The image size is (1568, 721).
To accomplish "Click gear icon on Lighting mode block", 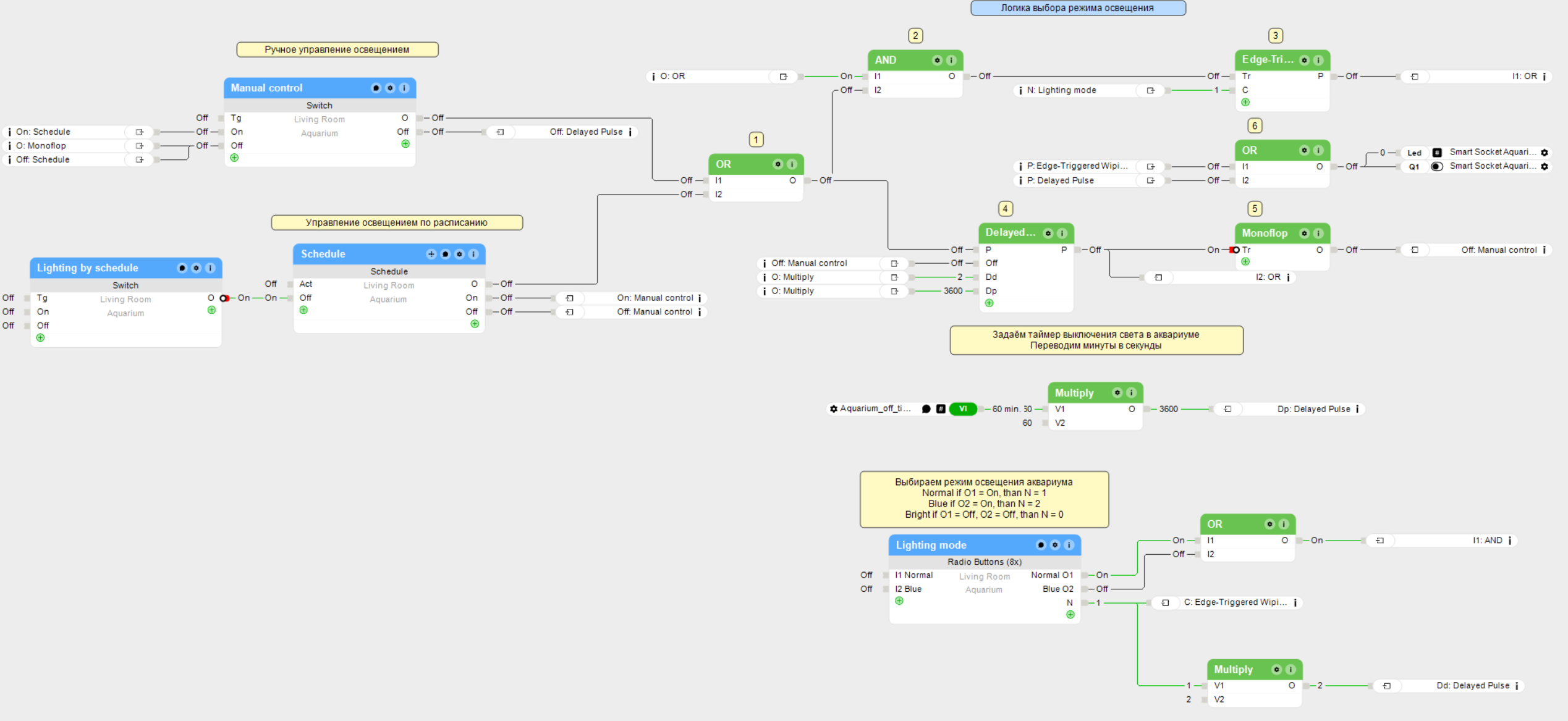I will pos(1055,545).
